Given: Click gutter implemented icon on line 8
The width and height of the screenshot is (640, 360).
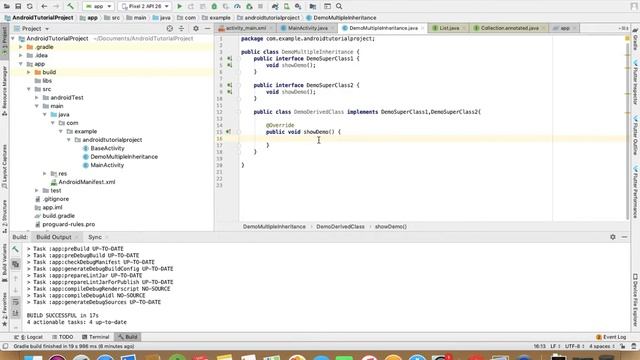Looking at the screenshot, I should coord(229,85).
